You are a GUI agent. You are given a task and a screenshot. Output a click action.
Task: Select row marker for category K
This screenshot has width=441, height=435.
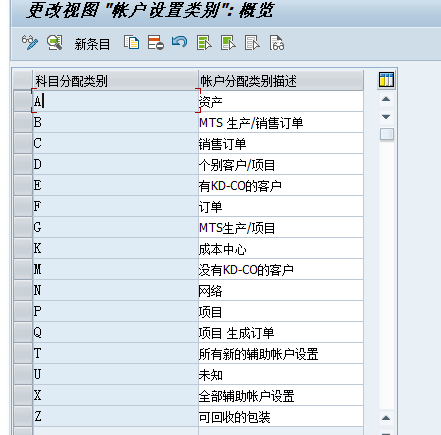point(23,248)
